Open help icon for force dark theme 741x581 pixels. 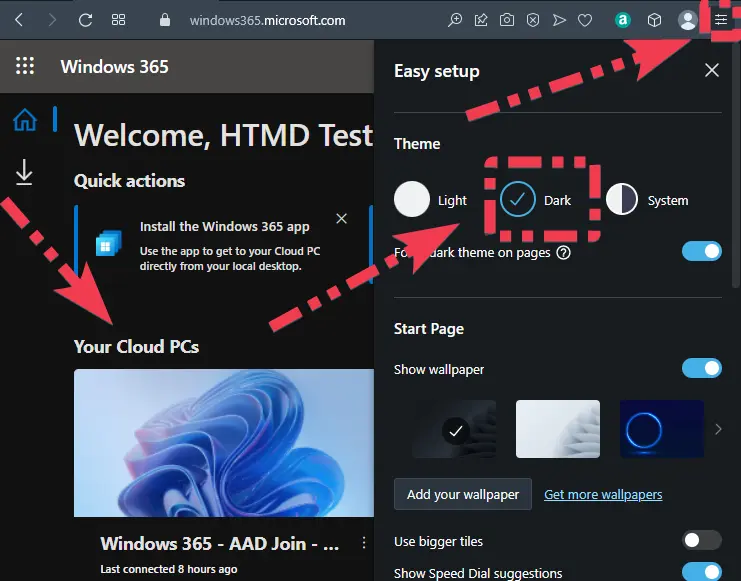[x=563, y=252]
